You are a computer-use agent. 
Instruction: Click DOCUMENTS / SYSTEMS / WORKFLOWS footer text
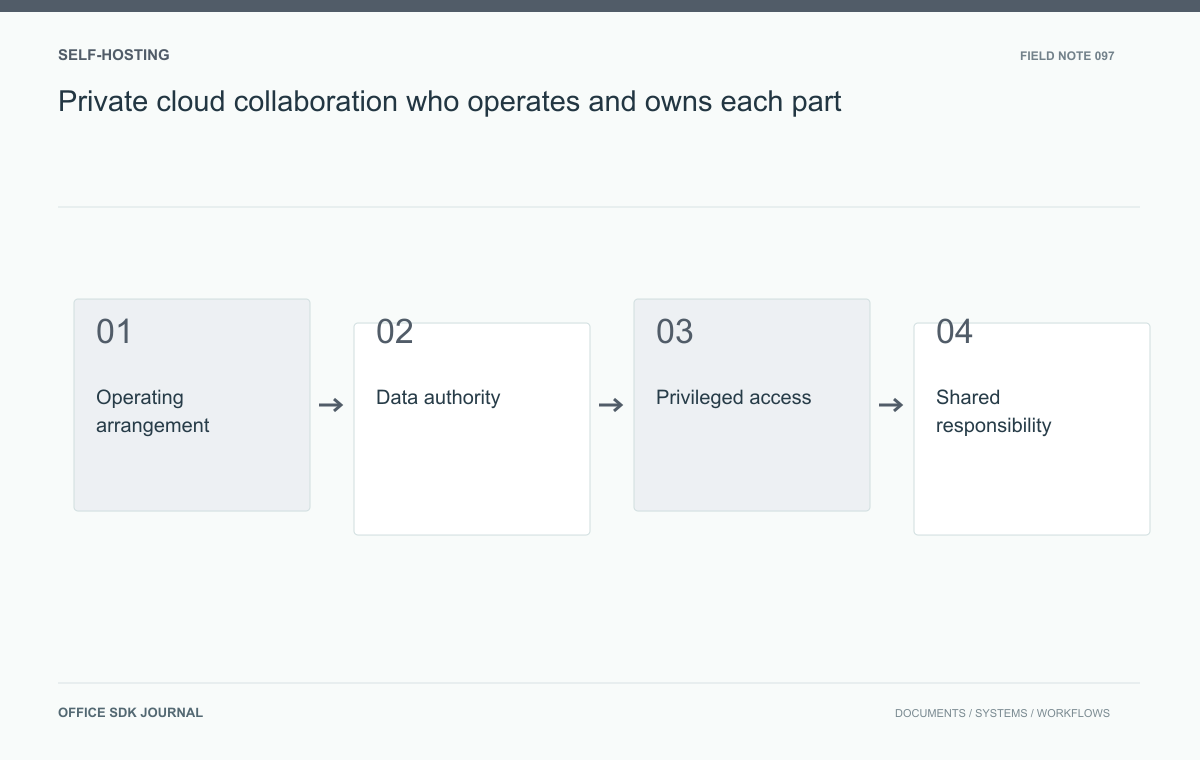coord(1002,713)
